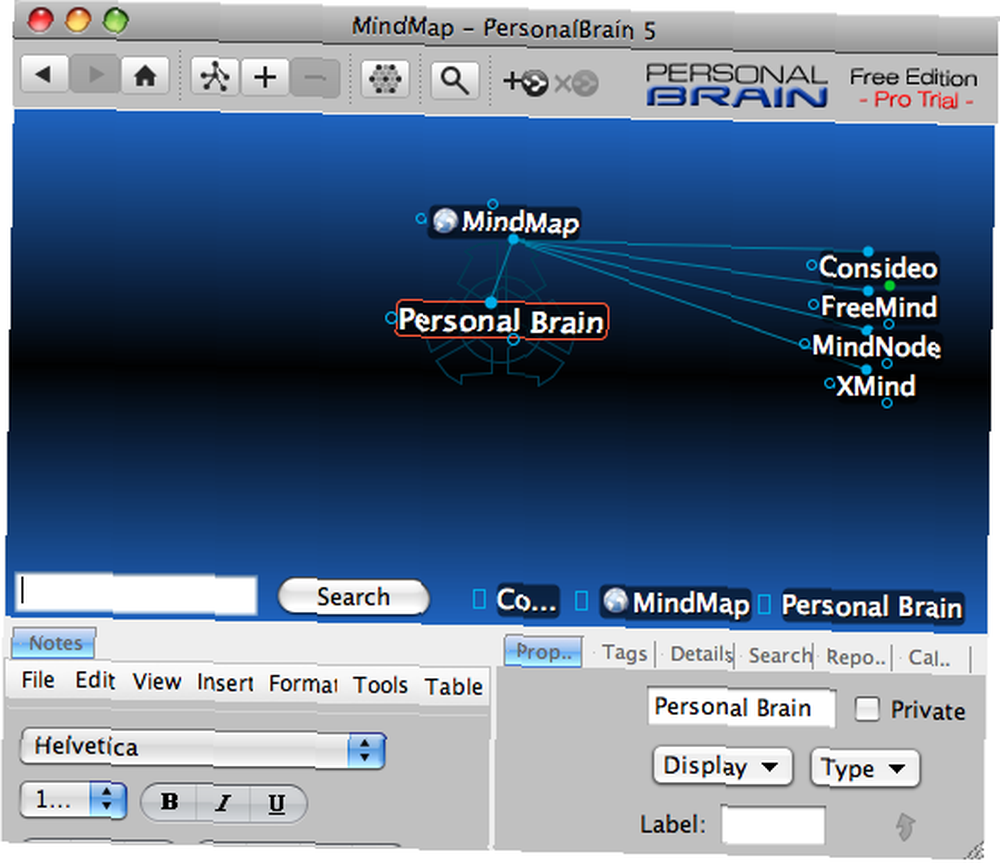The height and width of the screenshot is (863, 1000).
Task: Click the thought name field containing Personal Brain
Action: tap(741, 707)
